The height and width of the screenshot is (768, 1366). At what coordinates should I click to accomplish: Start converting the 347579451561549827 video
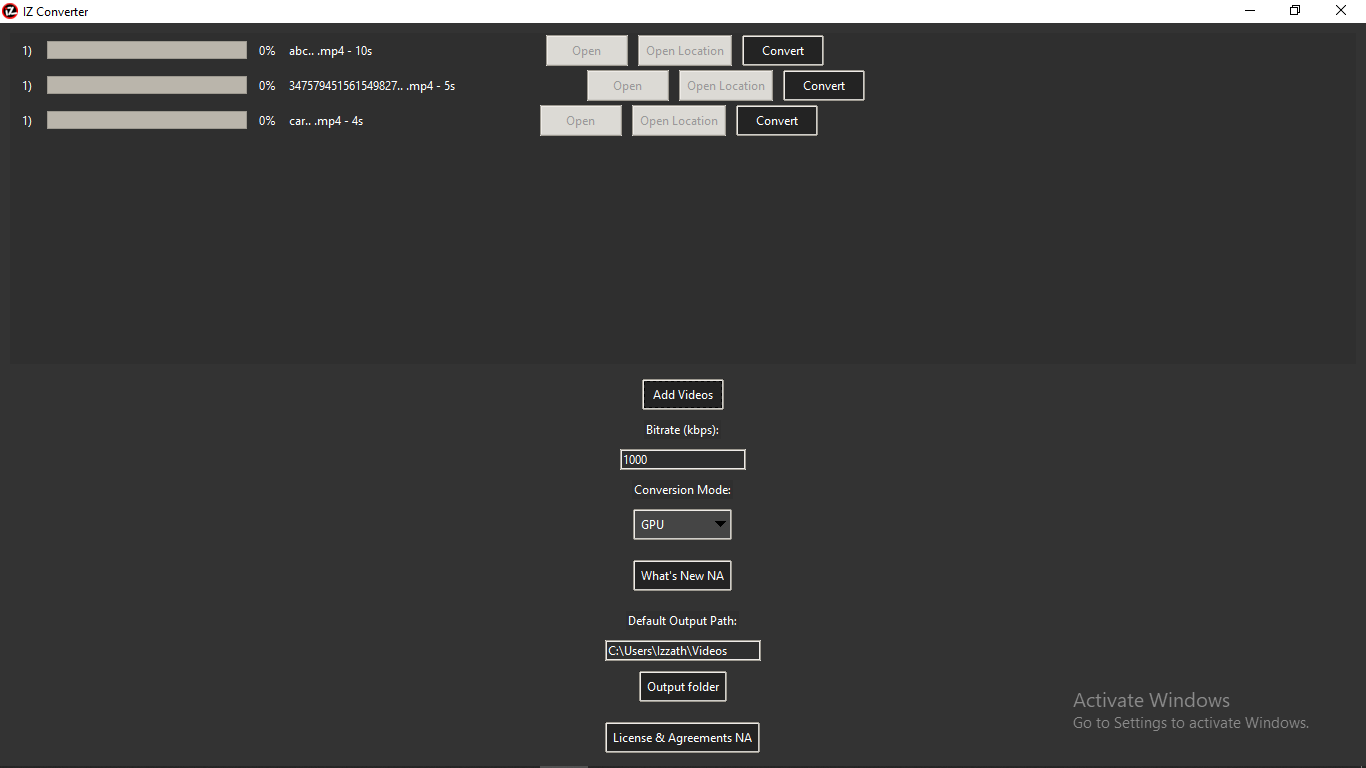click(823, 85)
